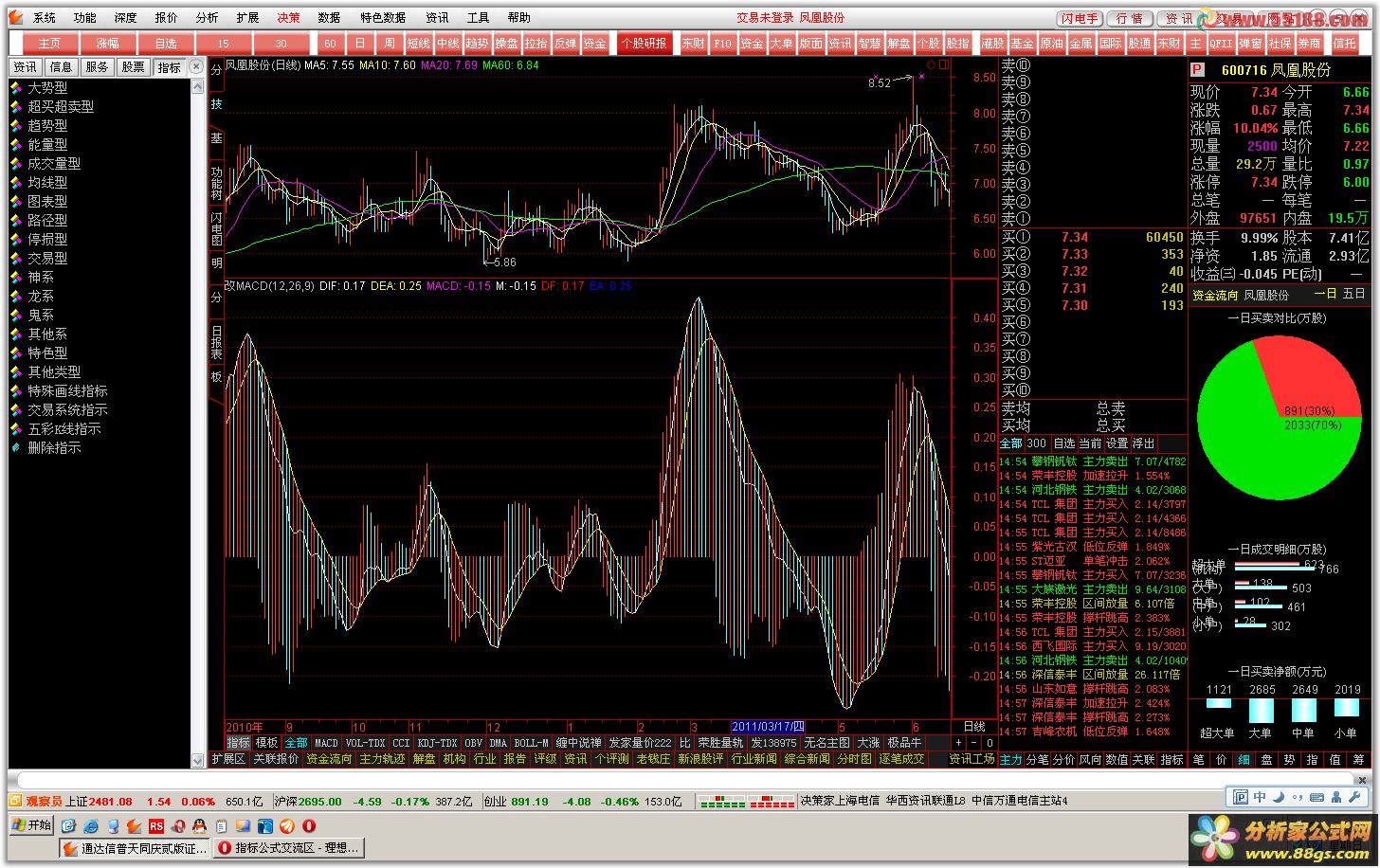Click the 模板 tab below chart
The height and width of the screenshot is (868, 1380).
[x=267, y=743]
